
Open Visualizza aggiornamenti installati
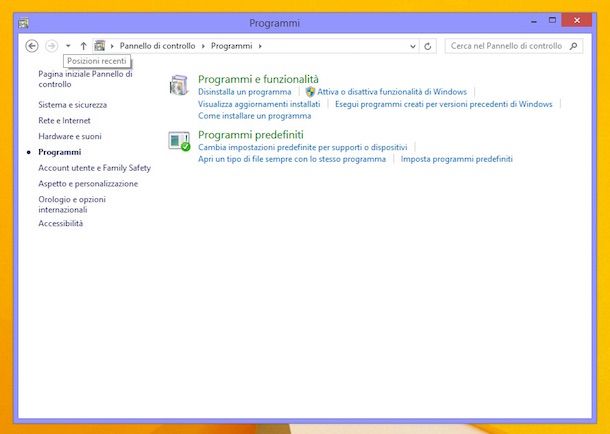click(x=259, y=104)
